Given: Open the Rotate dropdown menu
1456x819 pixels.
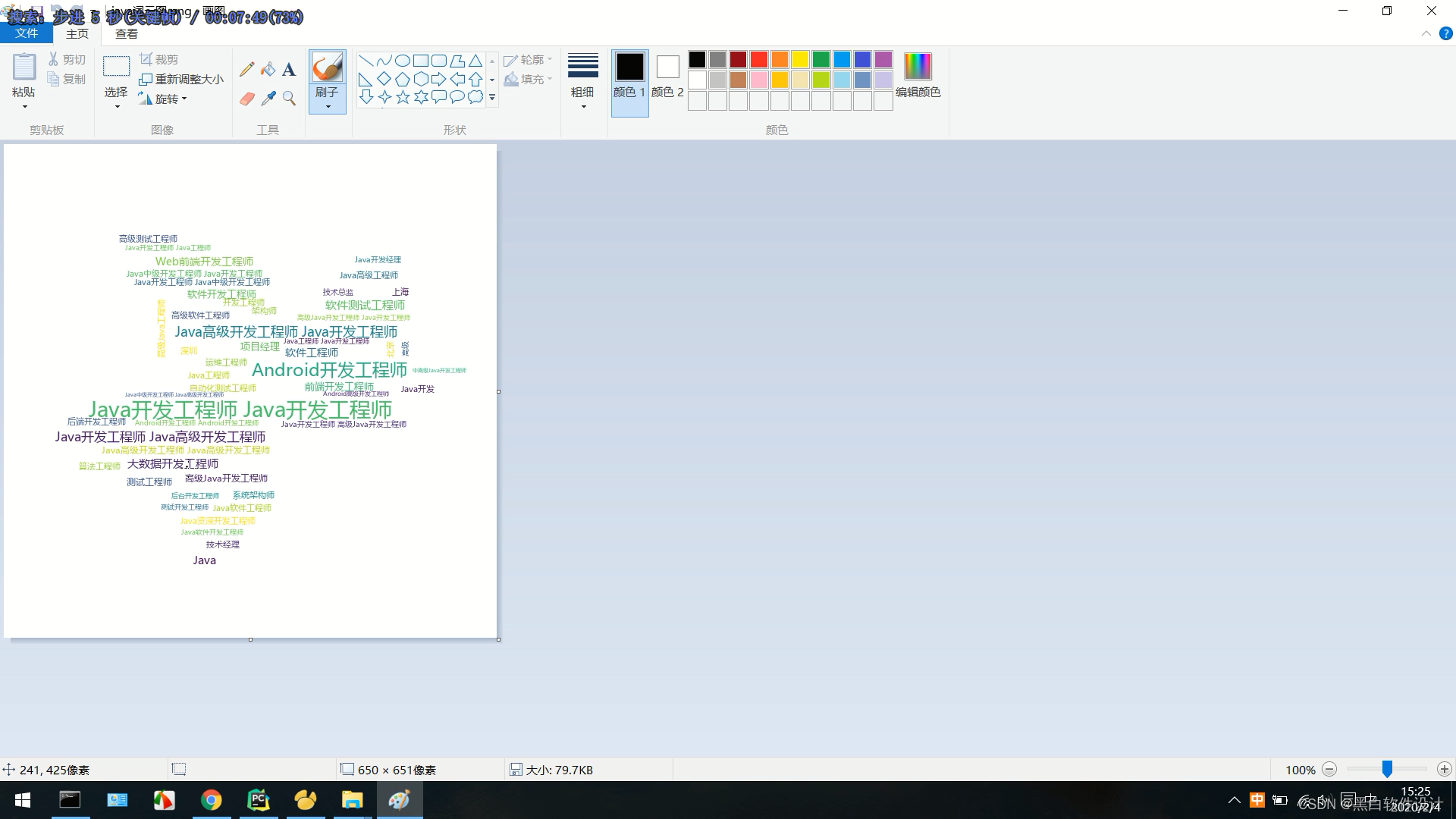Looking at the screenshot, I should [x=162, y=99].
